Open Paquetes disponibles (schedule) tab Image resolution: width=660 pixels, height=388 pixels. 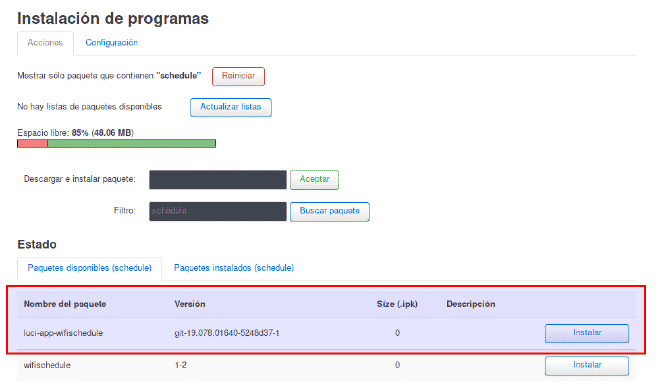90,268
